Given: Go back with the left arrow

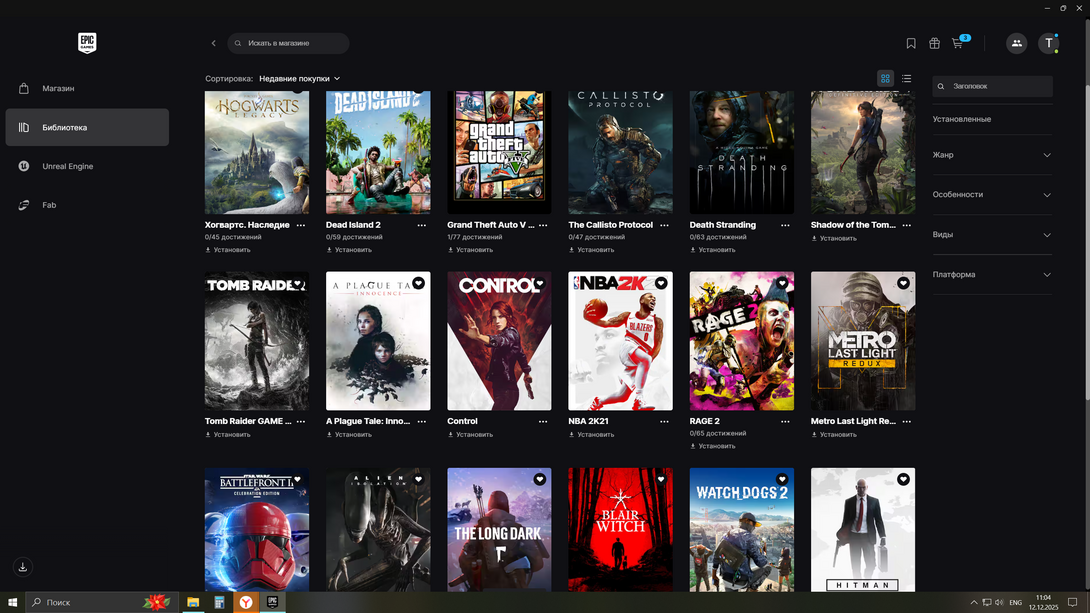Looking at the screenshot, I should click(213, 43).
